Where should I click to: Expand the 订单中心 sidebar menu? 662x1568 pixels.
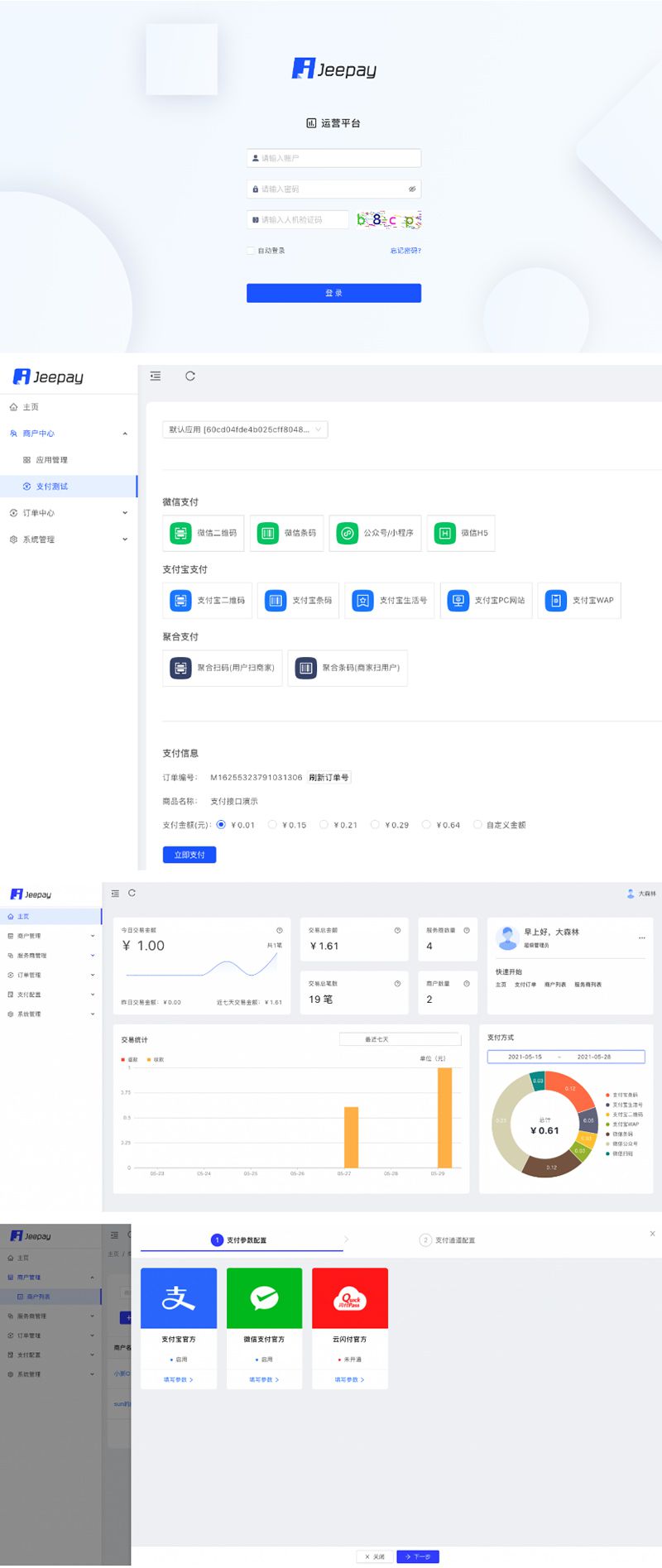point(68,513)
